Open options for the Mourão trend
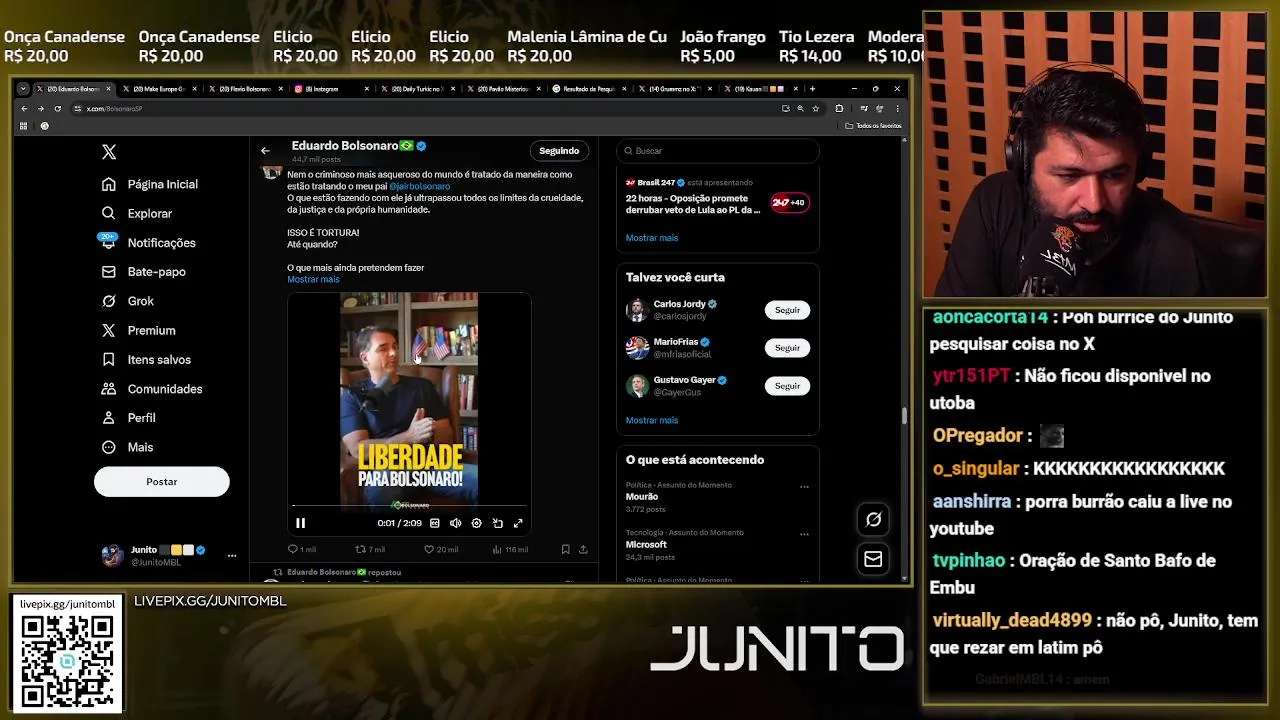 (804, 487)
